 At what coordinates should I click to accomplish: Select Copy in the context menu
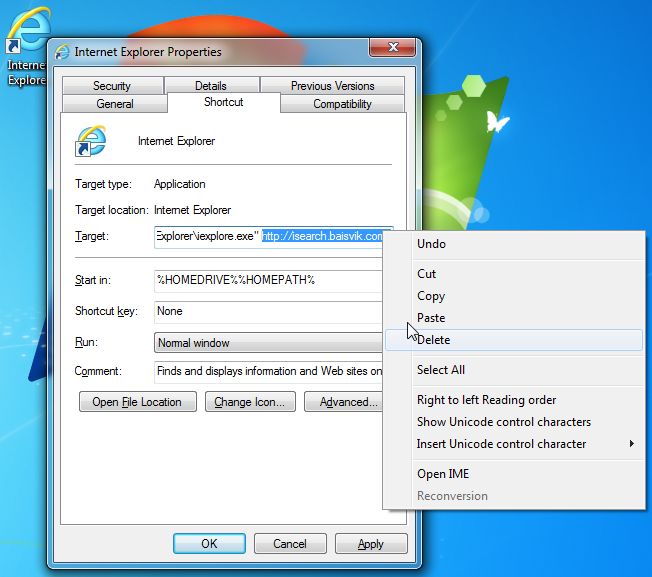(x=515, y=296)
